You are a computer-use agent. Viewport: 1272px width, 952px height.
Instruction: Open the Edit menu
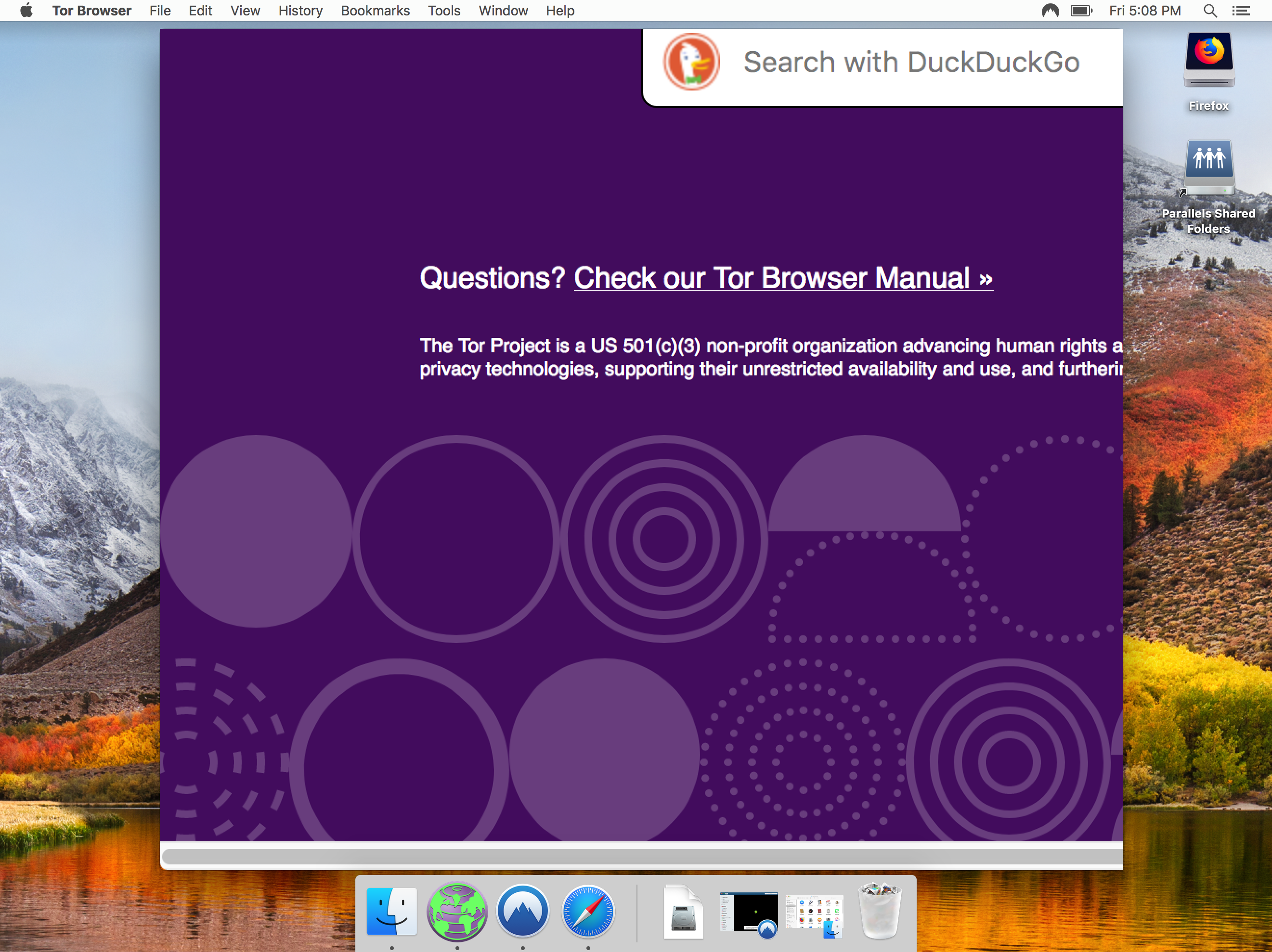[x=200, y=11]
